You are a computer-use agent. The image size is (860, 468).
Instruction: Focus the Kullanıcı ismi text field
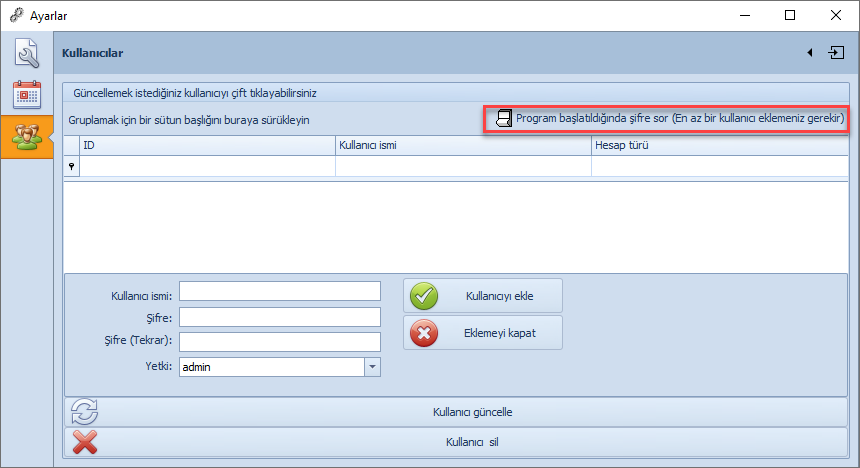280,291
